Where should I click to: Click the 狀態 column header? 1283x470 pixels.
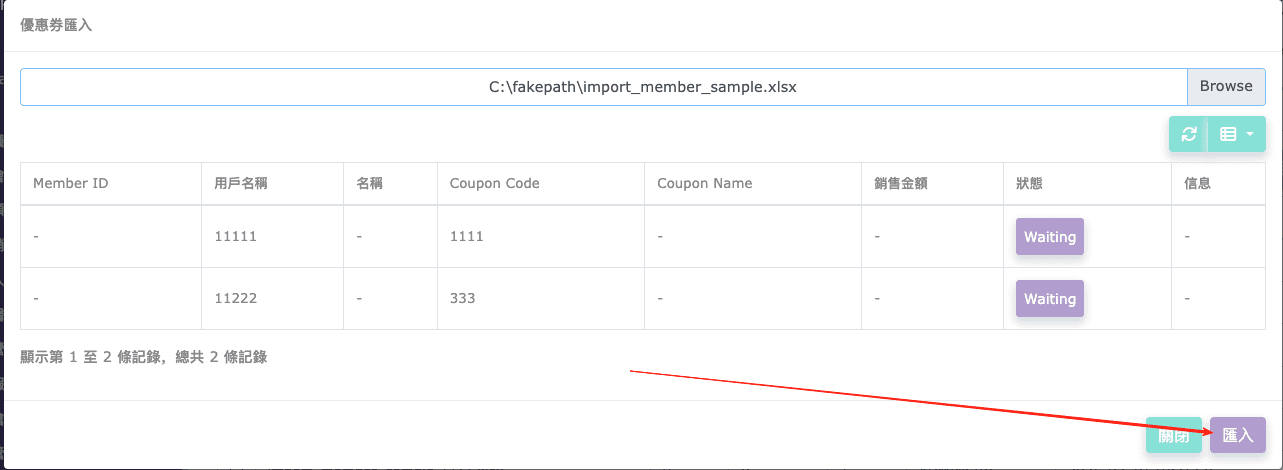click(x=1030, y=183)
